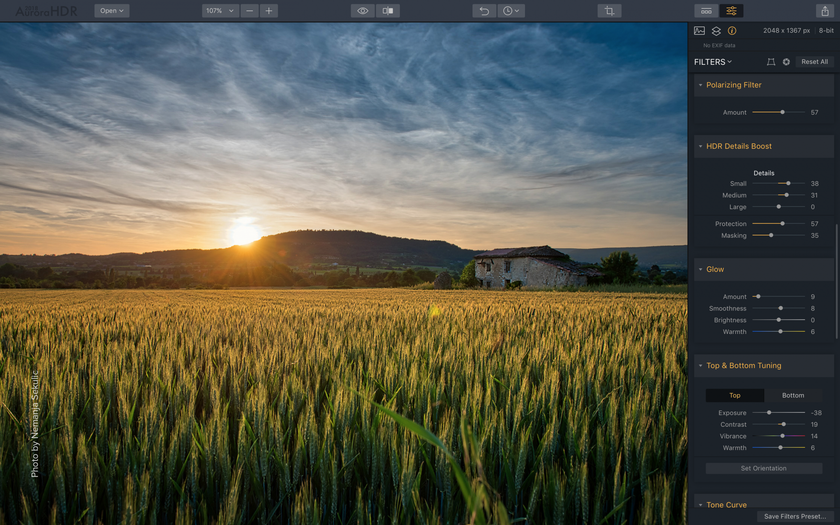This screenshot has width=840, height=525.
Task: Click the filters panel scrollbar
Action: pyautogui.click(x=836, y=281)
